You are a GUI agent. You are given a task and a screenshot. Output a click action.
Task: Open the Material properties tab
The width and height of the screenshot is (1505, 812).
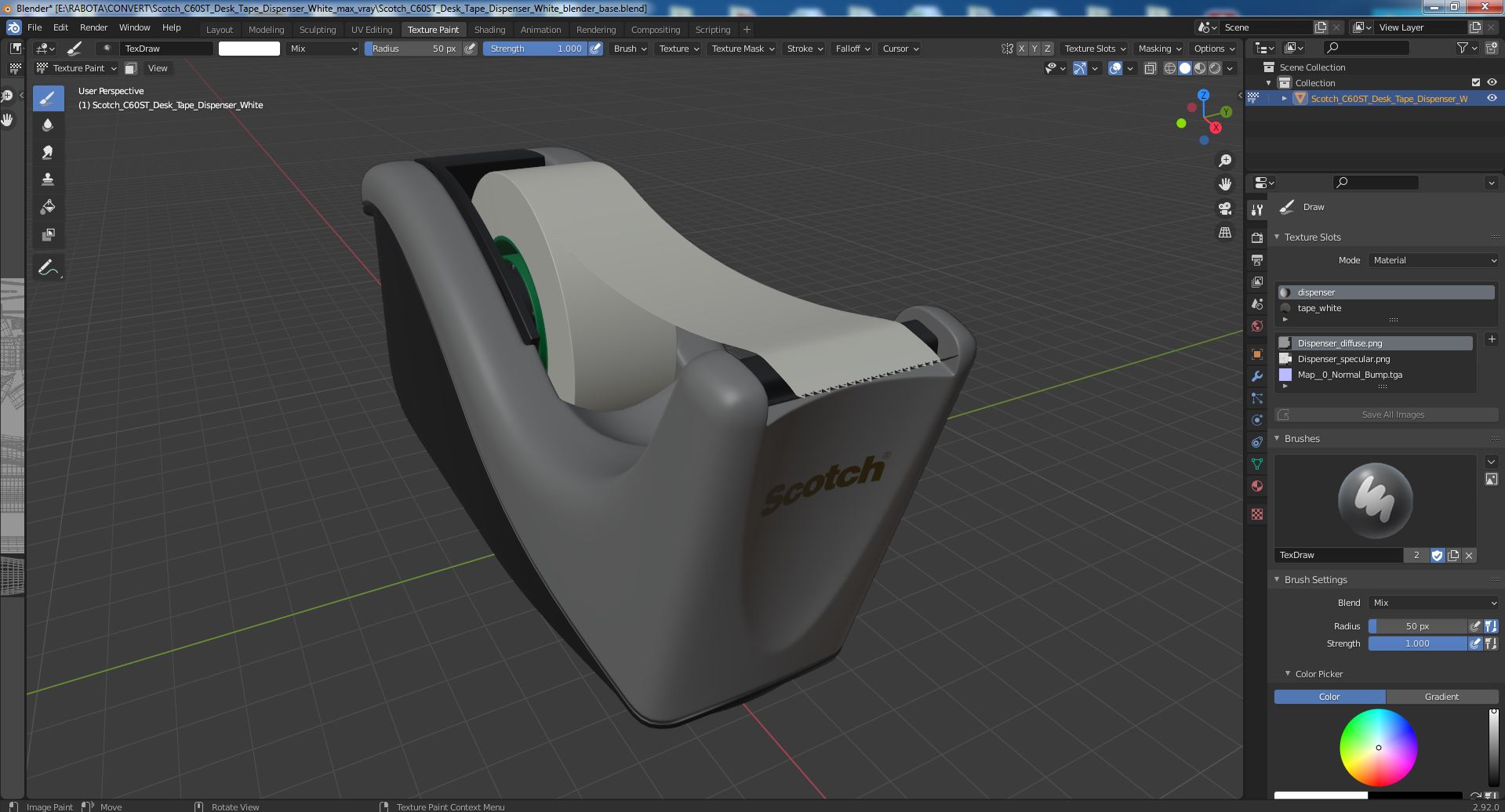coord(1257,485)
